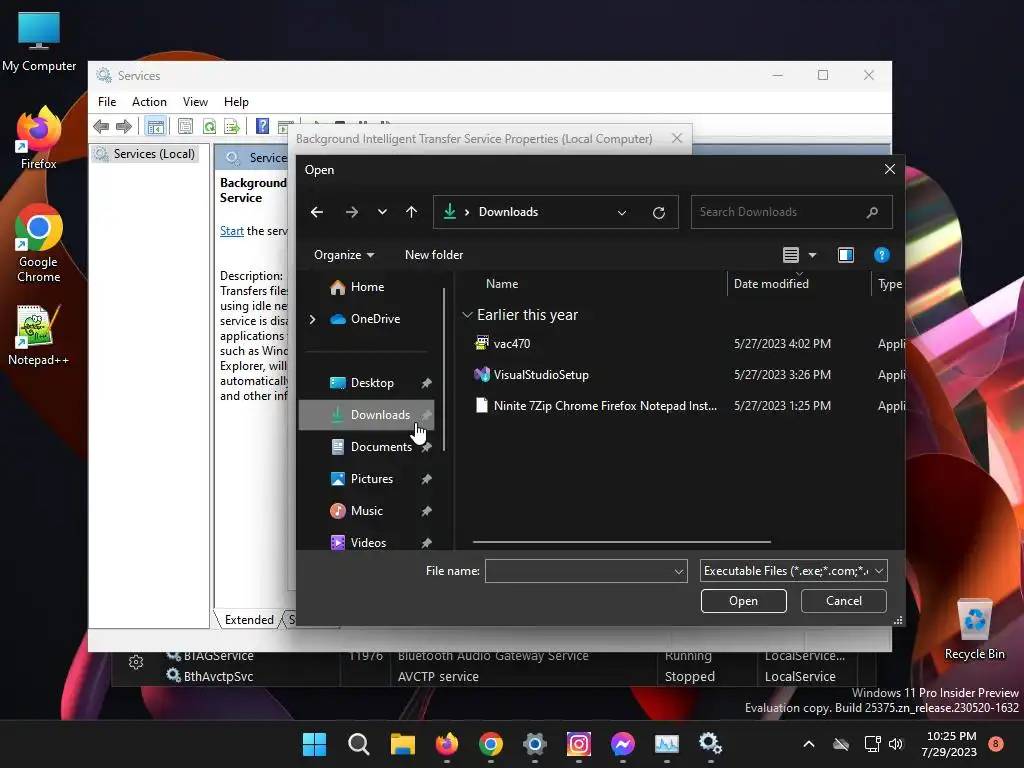
Task: Open the Recent locations dropdown arrow
Action: point(382,212)
